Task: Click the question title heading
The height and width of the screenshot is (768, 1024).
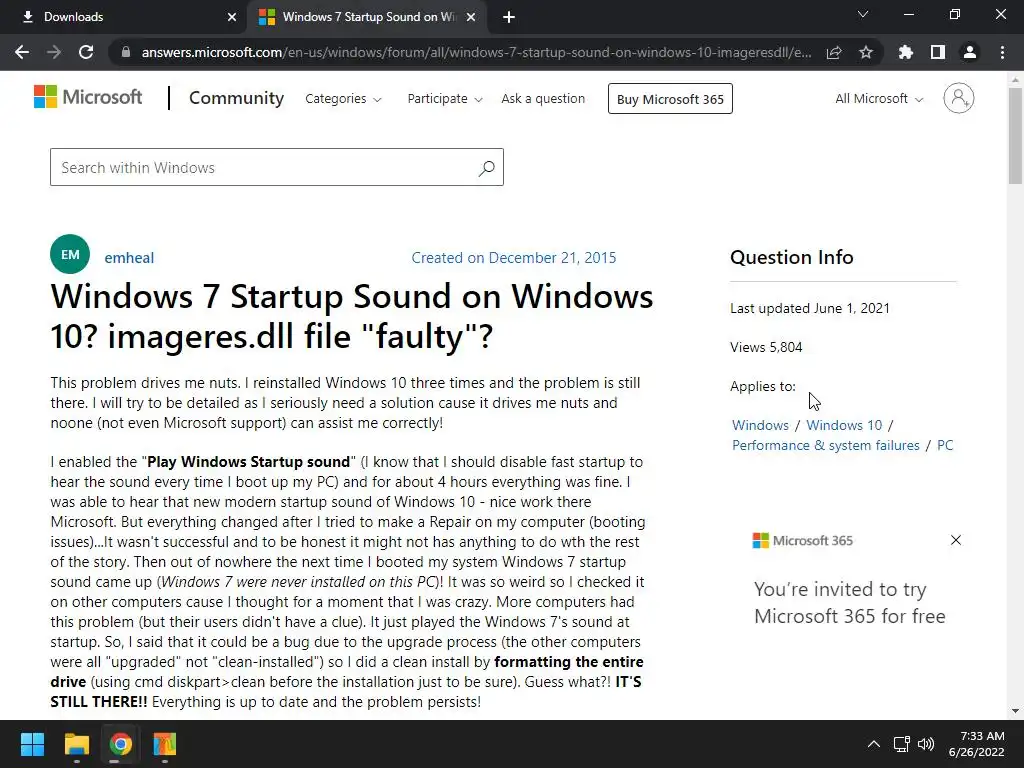Action: [352, 316]
